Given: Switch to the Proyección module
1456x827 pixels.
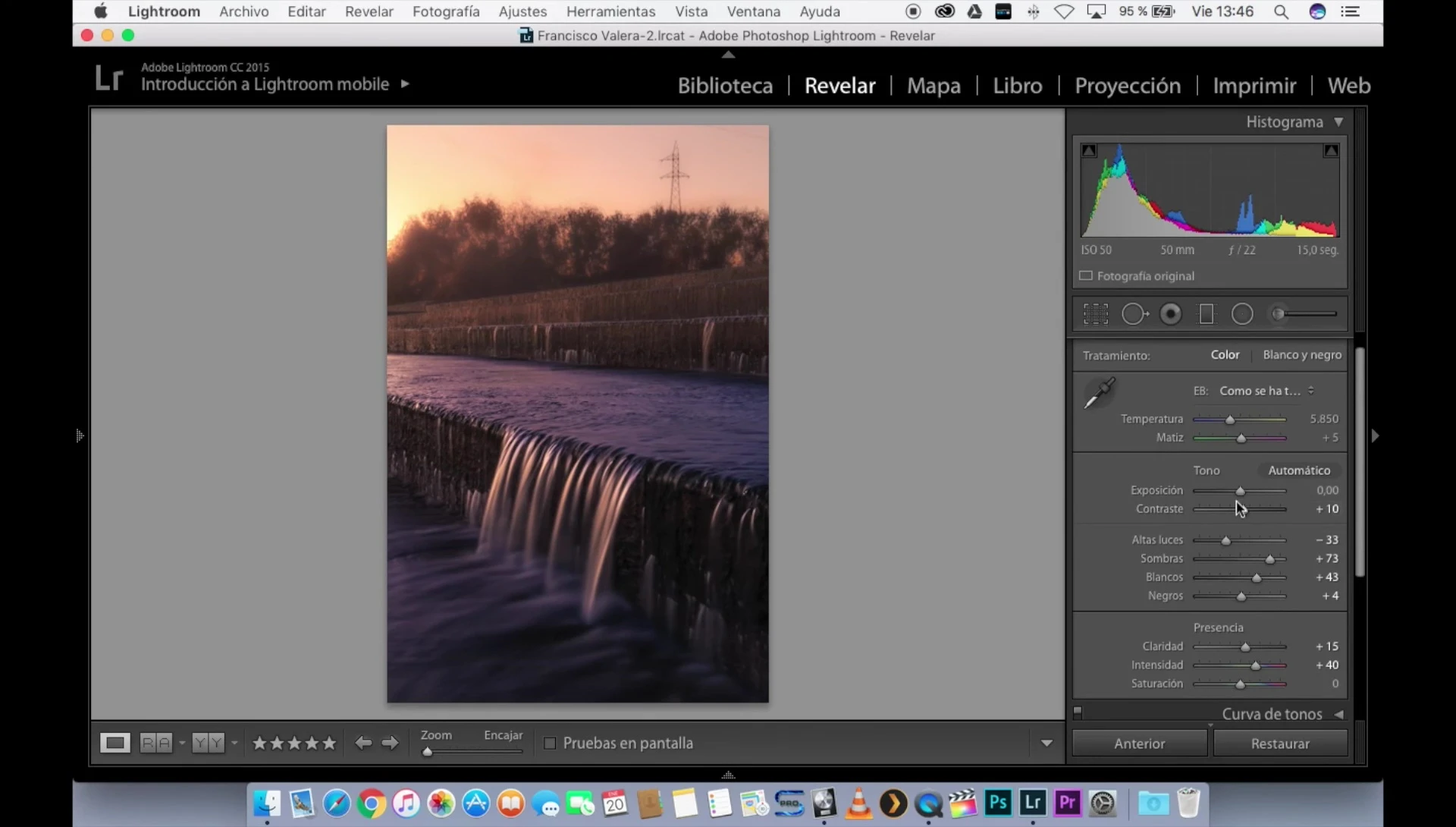Looking at the screenshot, I should tap(1128, 86).
